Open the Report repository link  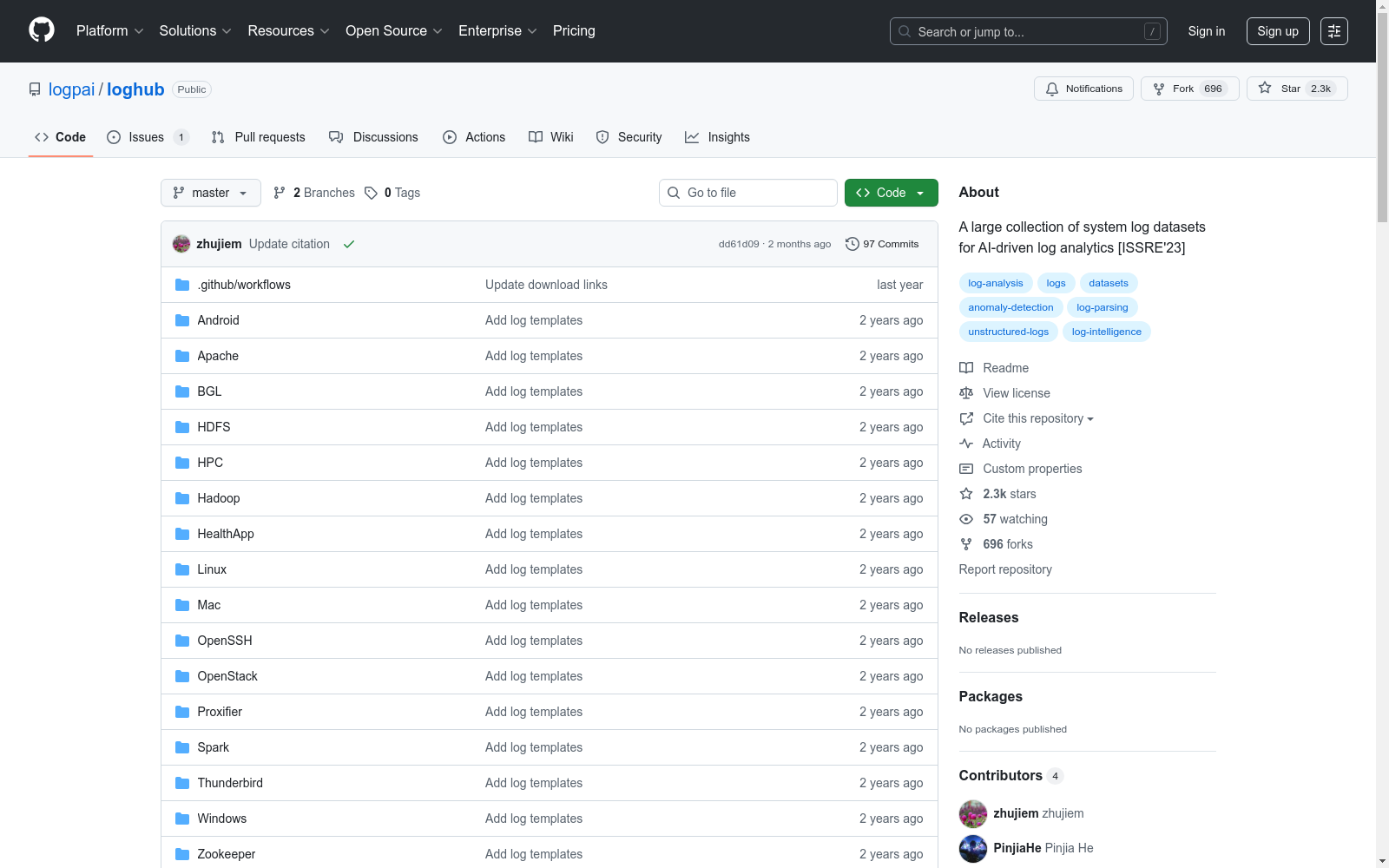[x=1005, y=569]
